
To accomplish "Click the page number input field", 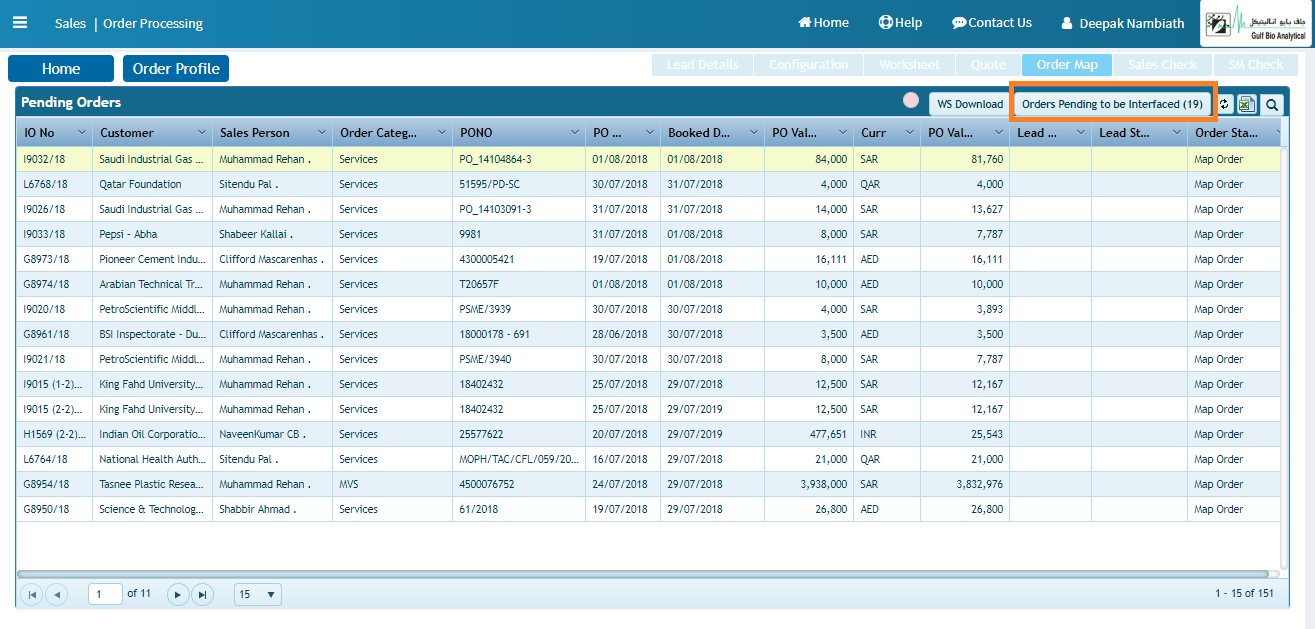I will point(105,594).
